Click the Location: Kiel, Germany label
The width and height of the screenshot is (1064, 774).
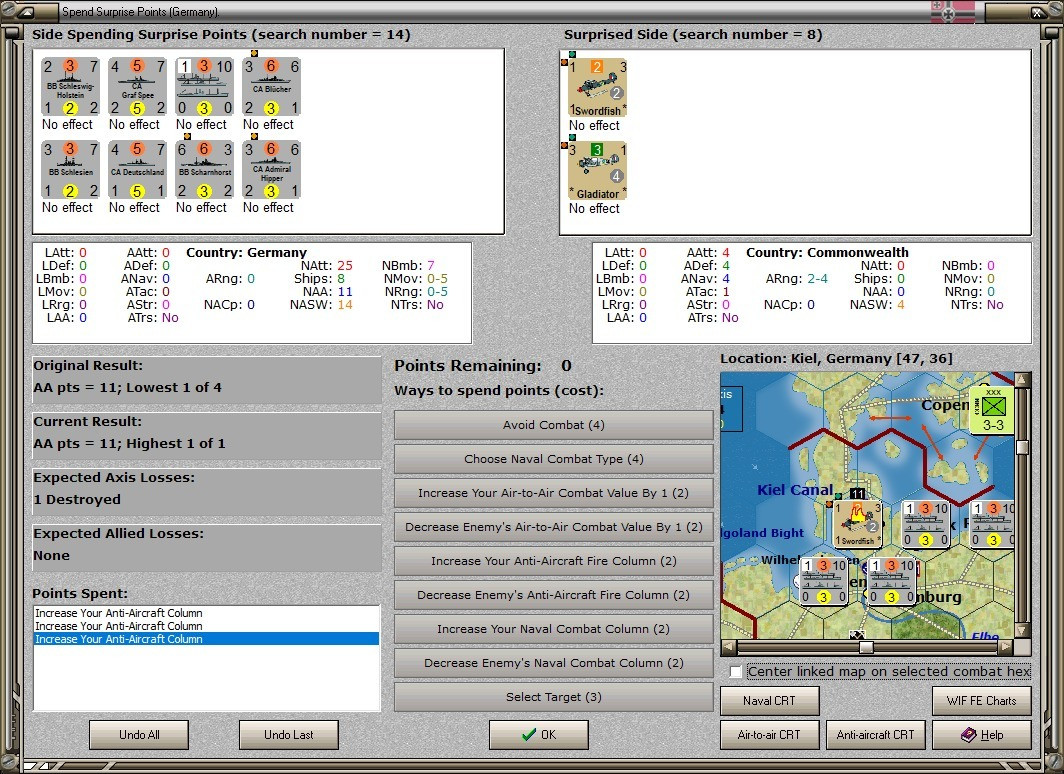click(836, 358)
